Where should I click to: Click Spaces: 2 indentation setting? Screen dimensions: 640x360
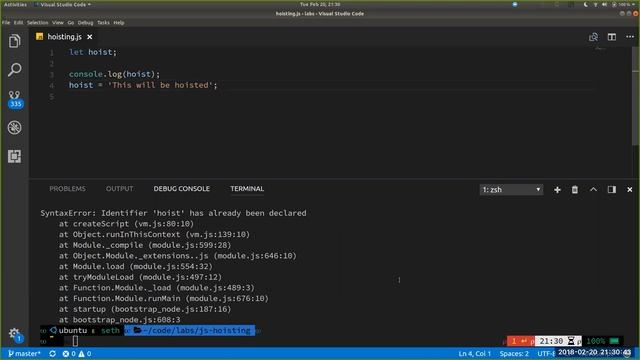[514, 353]
